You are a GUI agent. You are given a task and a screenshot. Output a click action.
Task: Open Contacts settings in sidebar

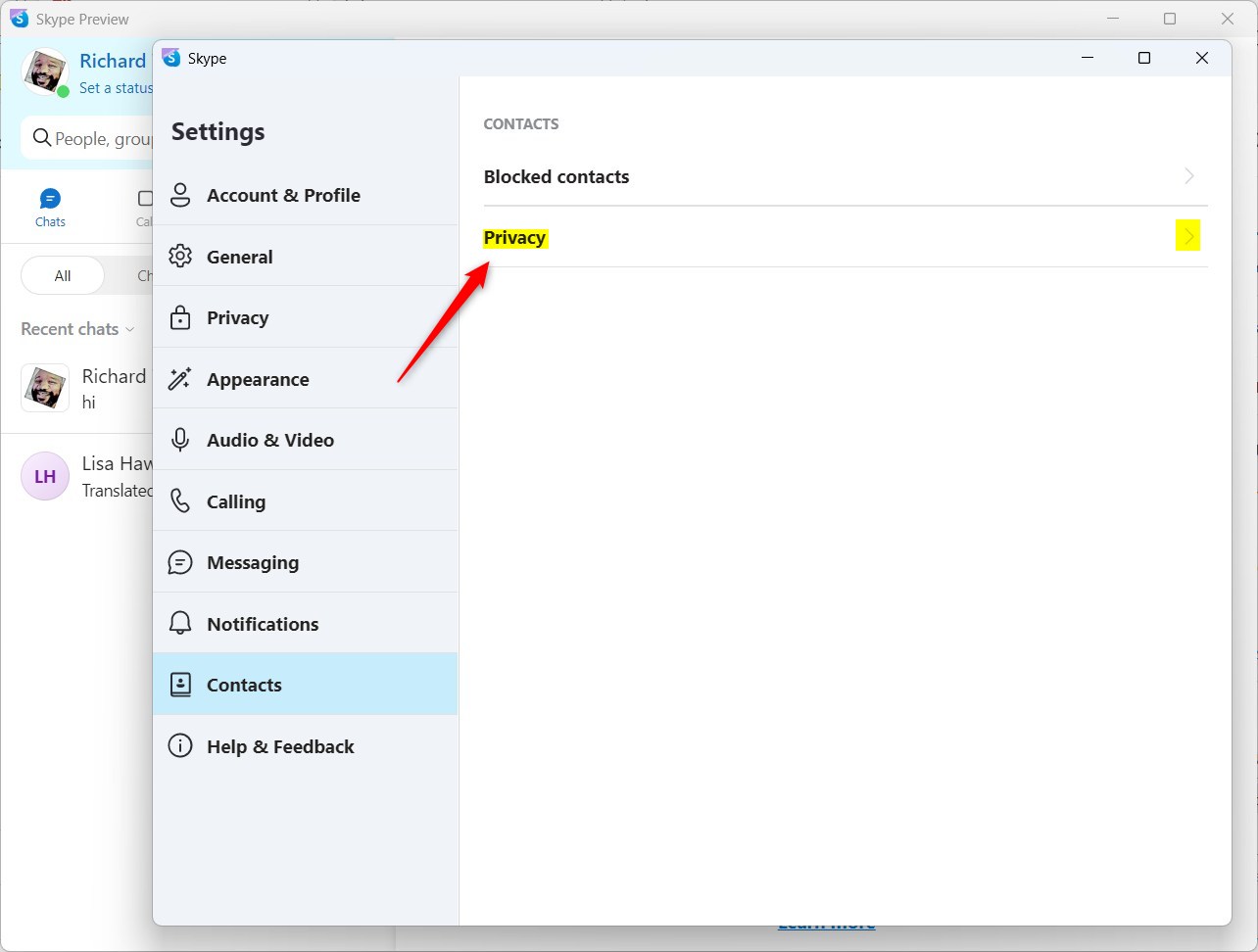click(x=244, y=684)
